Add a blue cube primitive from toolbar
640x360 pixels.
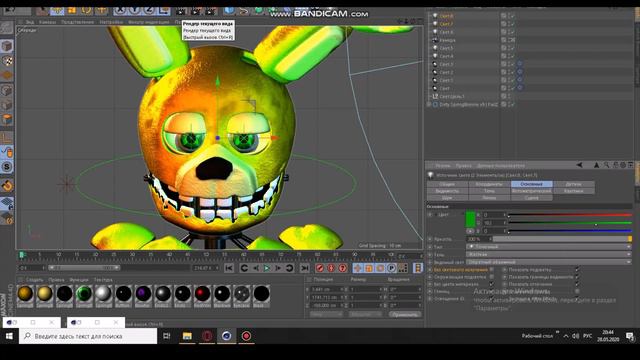click(x=229, y=11)
